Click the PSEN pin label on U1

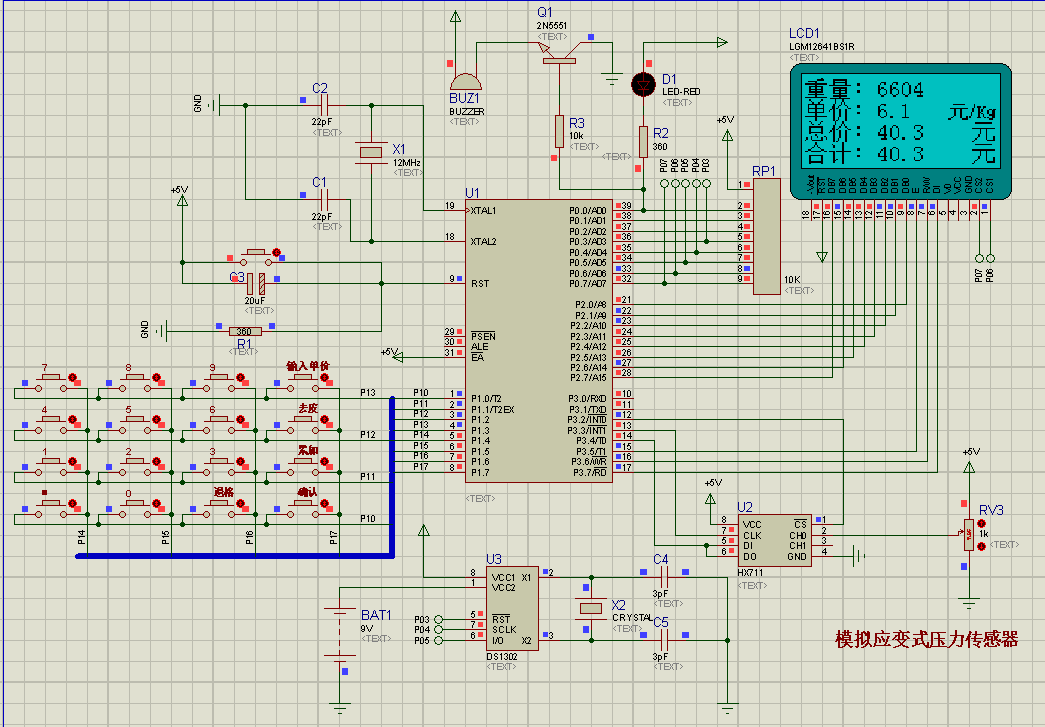[x=483, y=337]
